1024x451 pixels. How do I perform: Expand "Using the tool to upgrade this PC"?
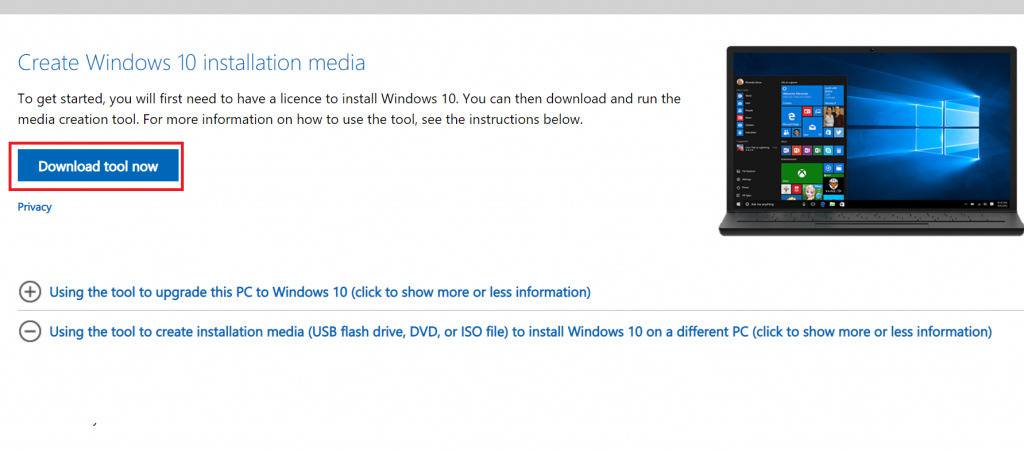click(x=319, y=292)
